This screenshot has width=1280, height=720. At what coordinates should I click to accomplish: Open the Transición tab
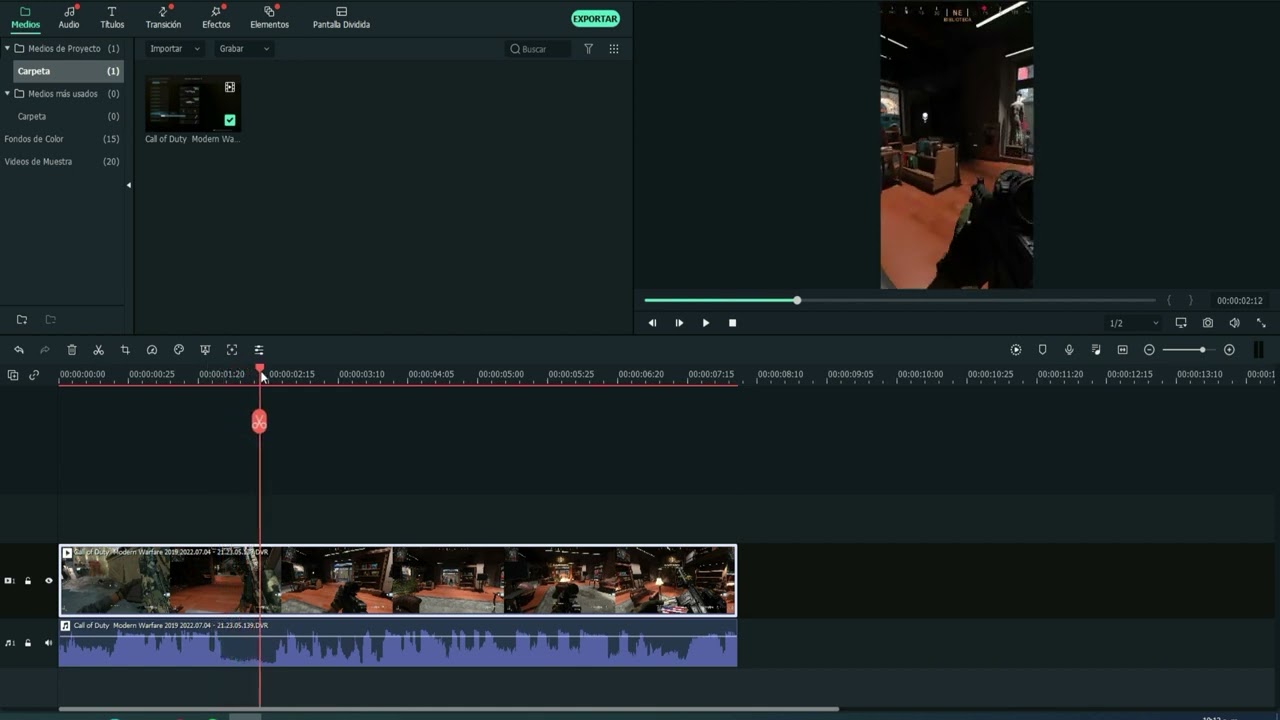coord(163,17)
